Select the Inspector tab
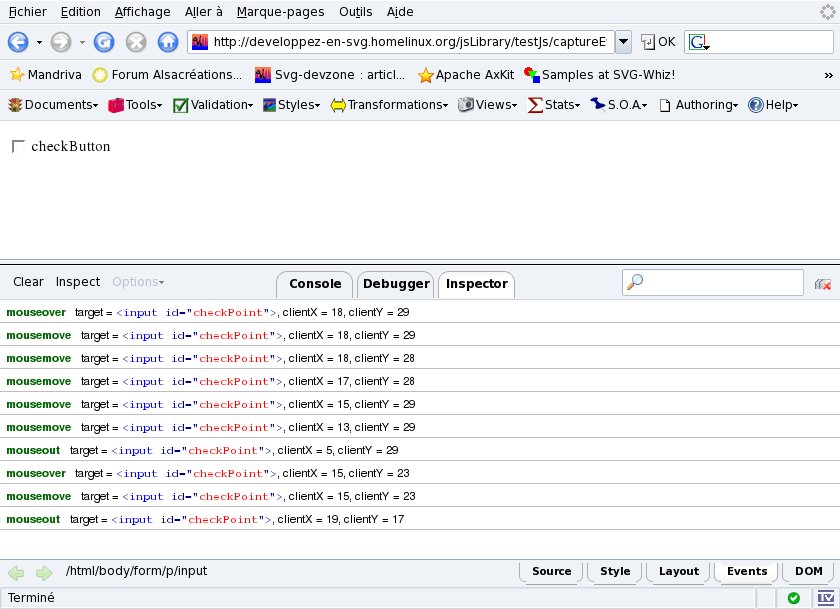The height and width of the screenshot is (609, 840). (x=477, y=284)
